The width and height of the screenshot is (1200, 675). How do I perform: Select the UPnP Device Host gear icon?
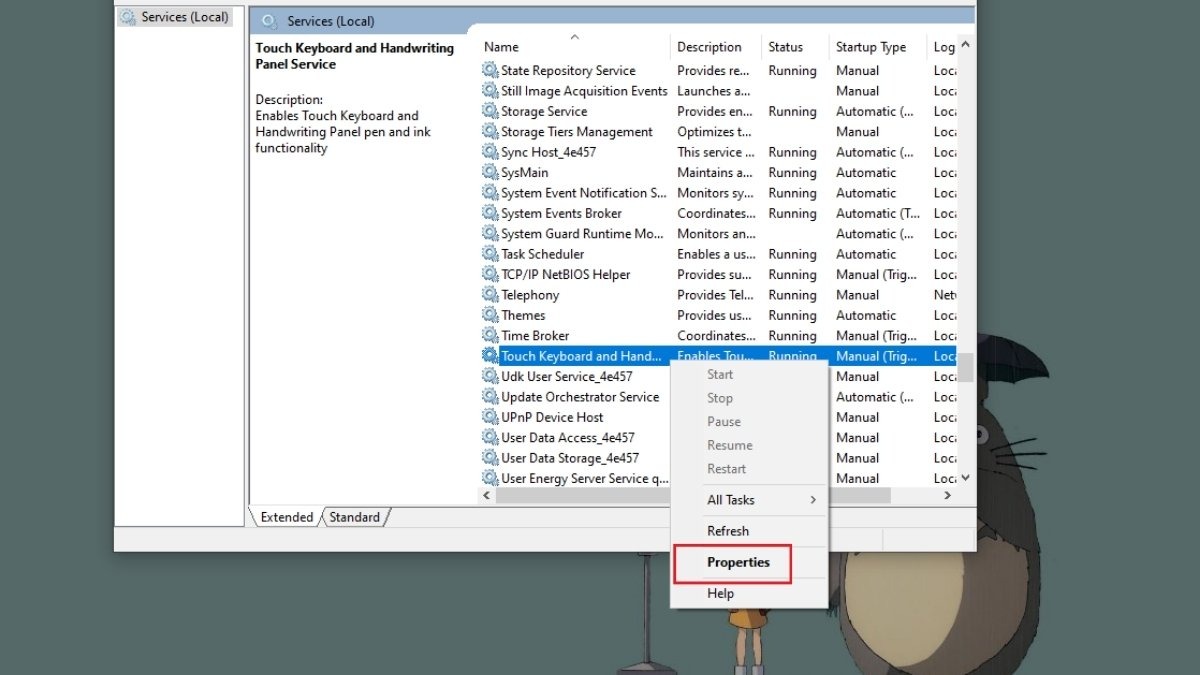coord(490,417)
